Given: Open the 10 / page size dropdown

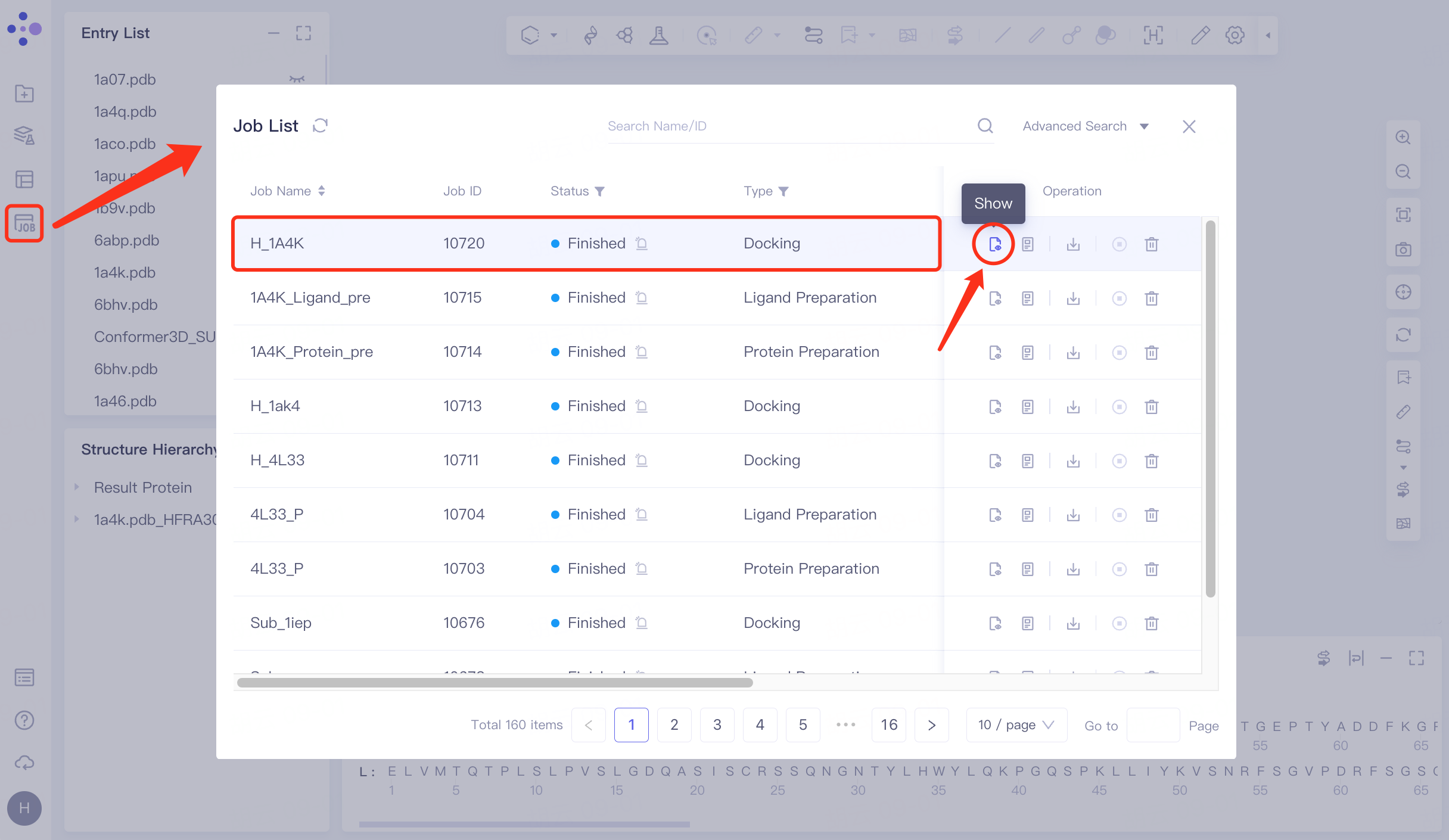Looking at the screenshot, I should [1016, 725].
